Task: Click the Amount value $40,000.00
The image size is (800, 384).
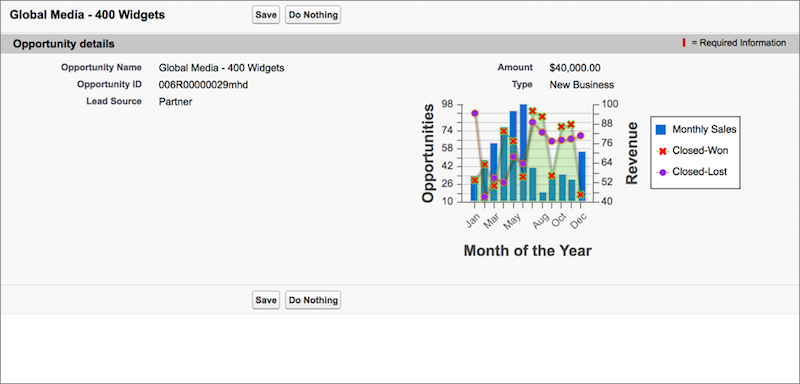Action: pyautogui.click(x=575, y=68)
